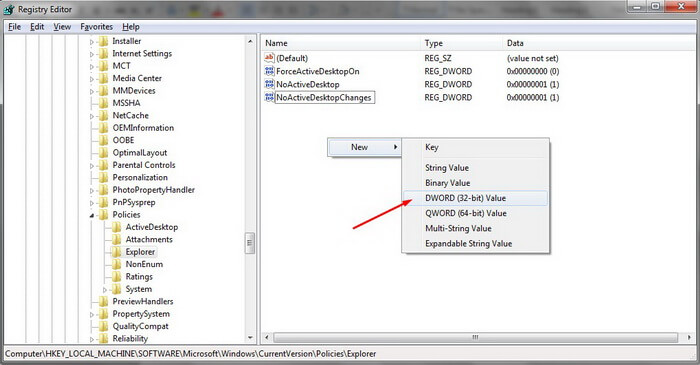Select the QualityCompat registry key
The image size is (700, 365).
coord(141,326)
